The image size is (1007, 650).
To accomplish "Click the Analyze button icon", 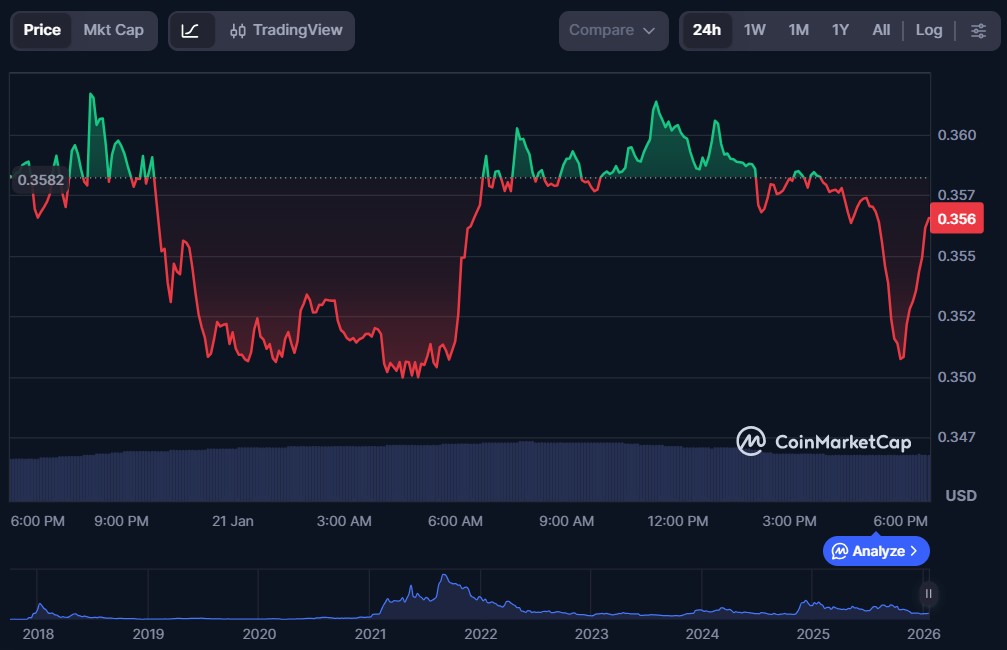I will [840, 551].
